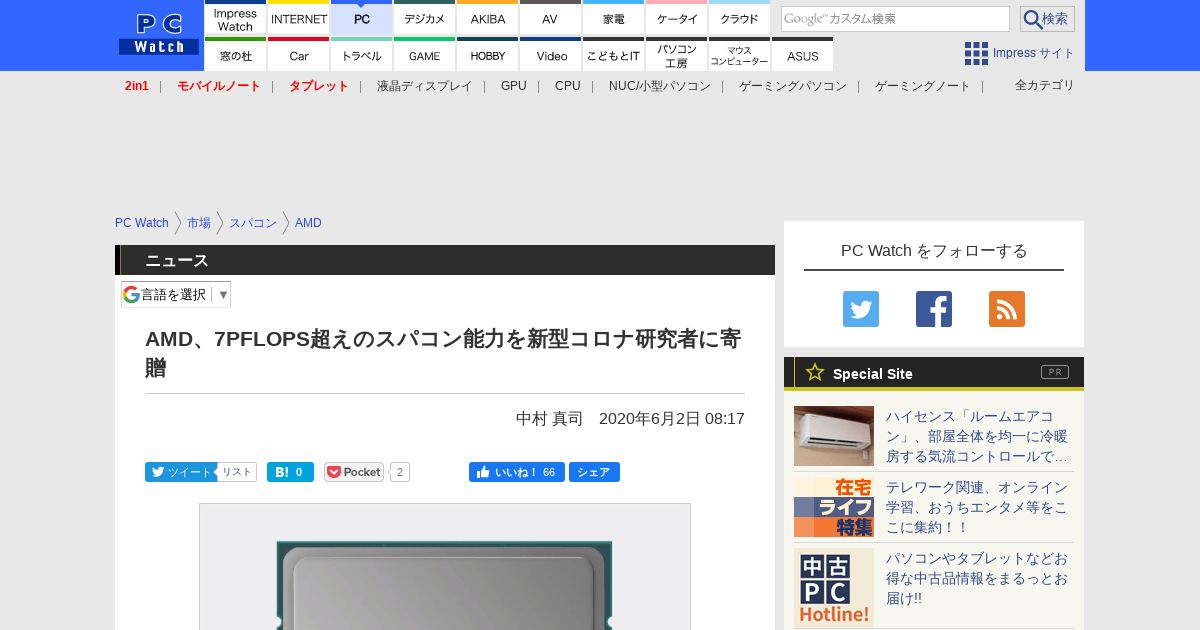1200x630 pixels.
Task: Open the Twitter リスト button
Action: click(x=237, y=472)
